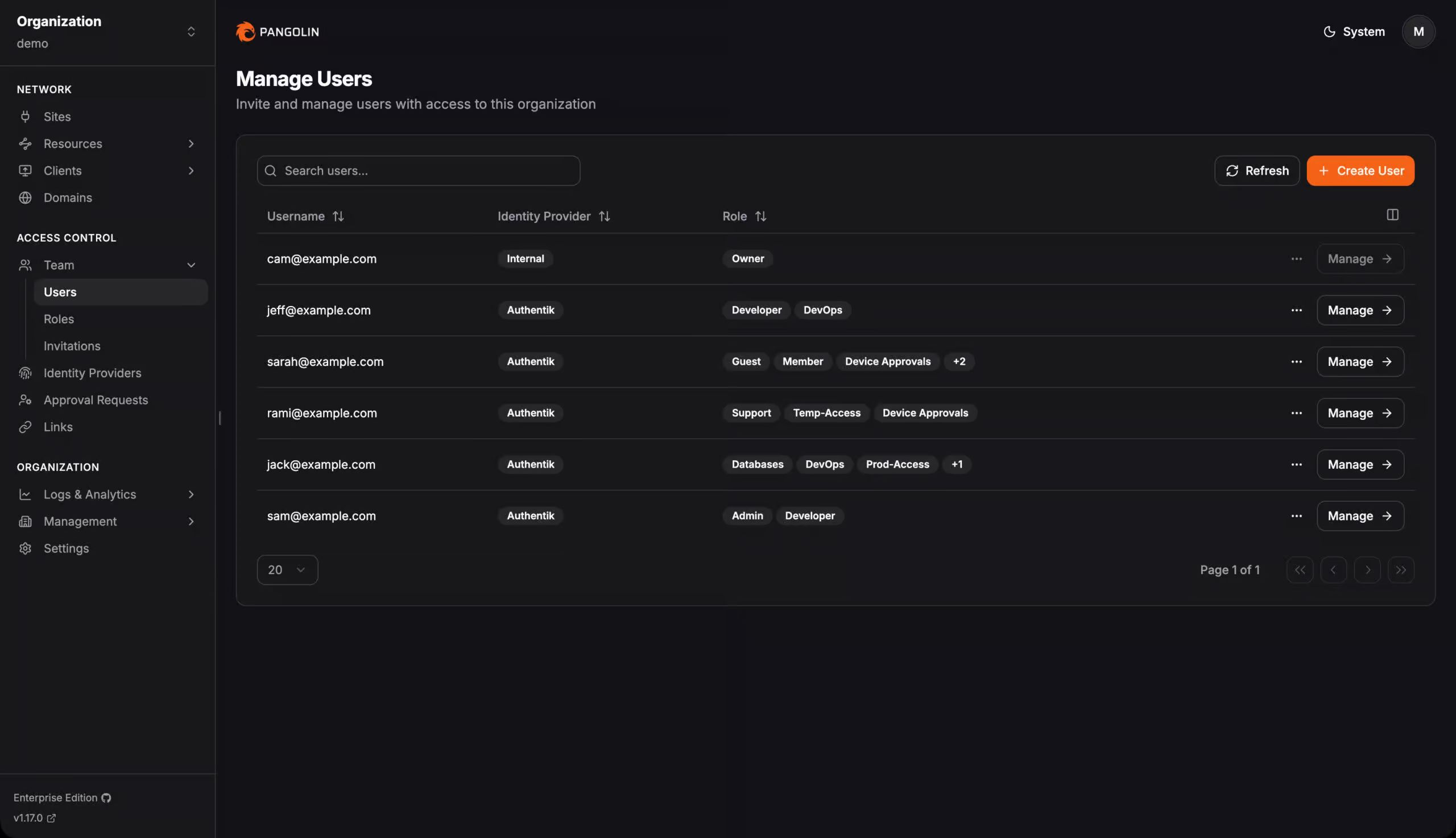Open the column visibility toggle icon

1392,214
